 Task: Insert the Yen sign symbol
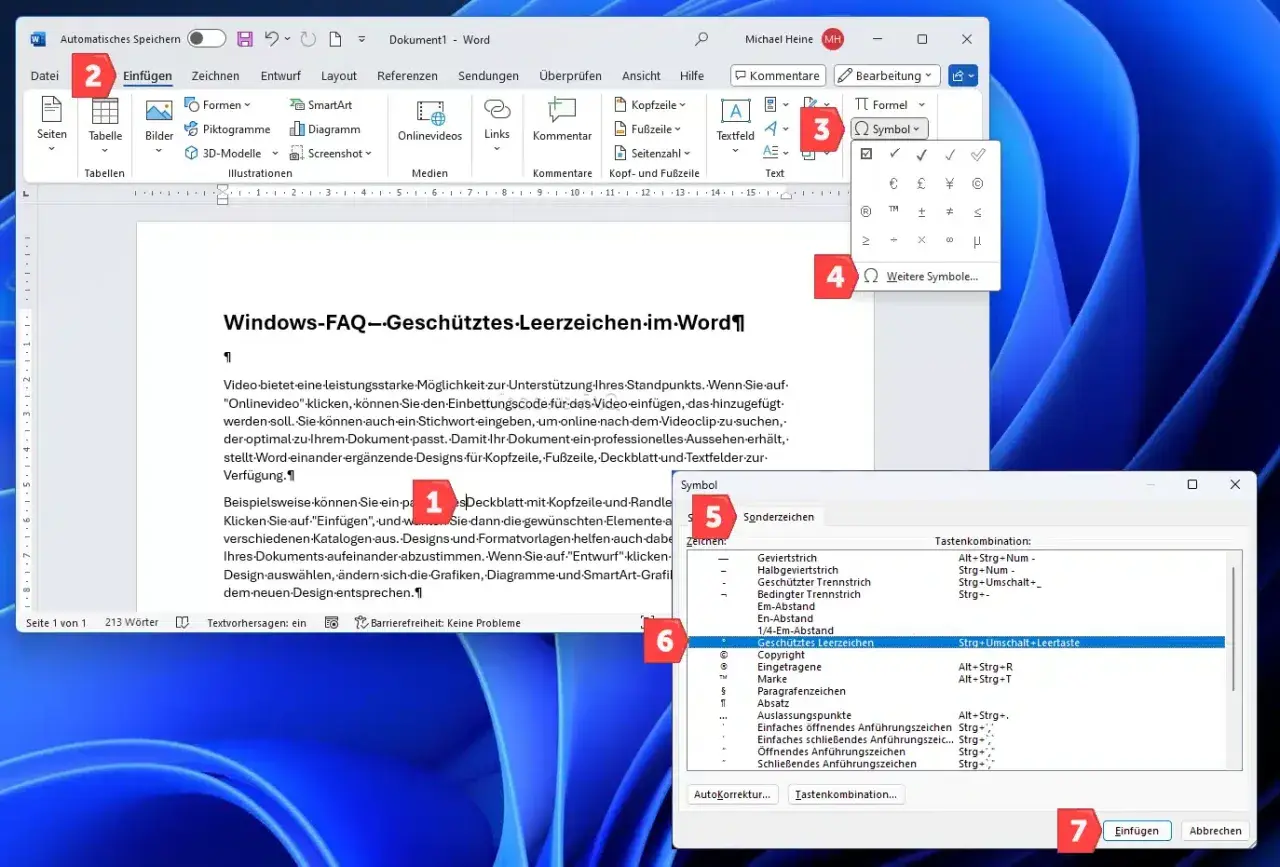click(x=949, y=183)
